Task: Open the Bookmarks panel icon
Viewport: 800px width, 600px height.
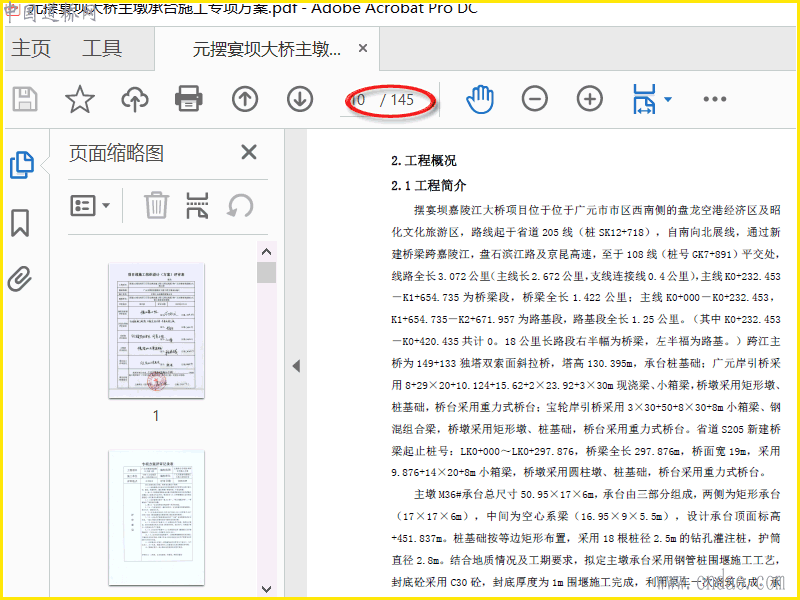Action: click(x=20, y=223)
